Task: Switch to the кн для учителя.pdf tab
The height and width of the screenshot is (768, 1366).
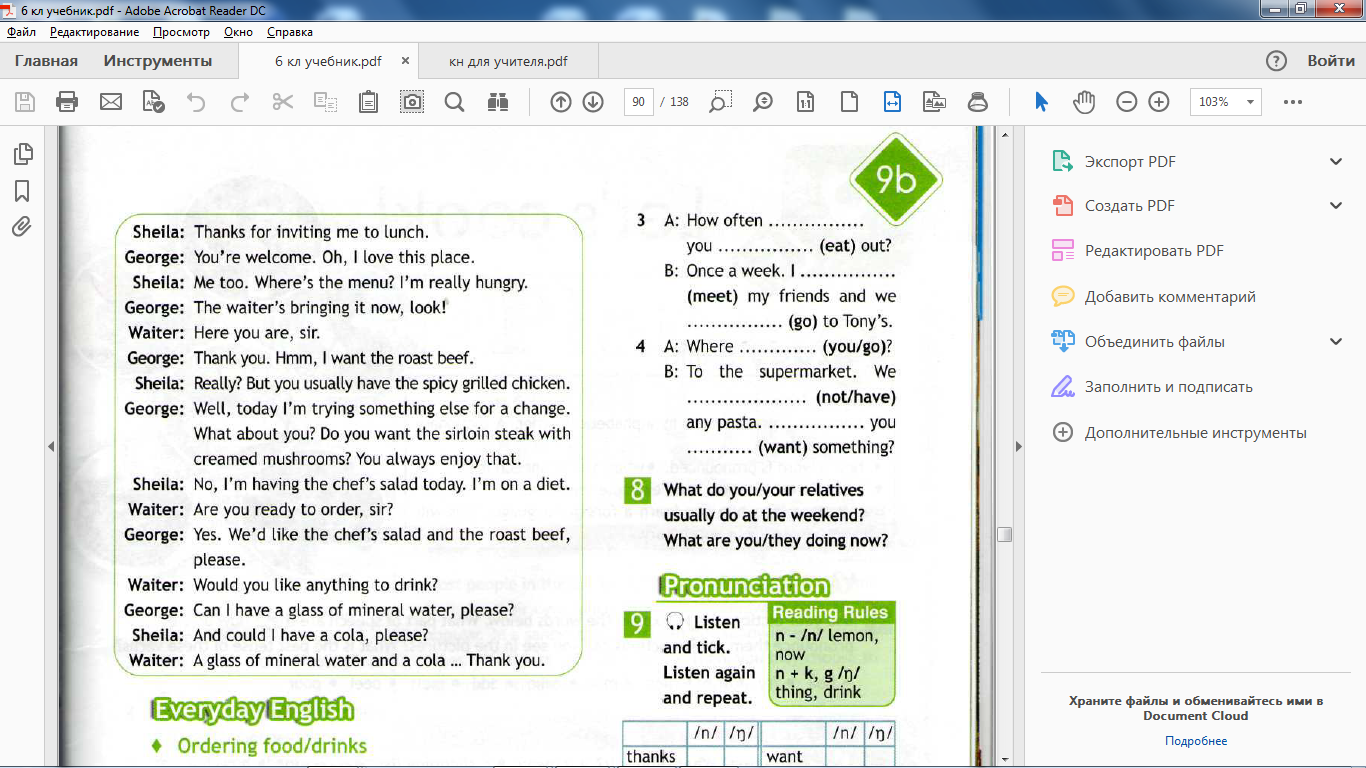Action: 508,61
